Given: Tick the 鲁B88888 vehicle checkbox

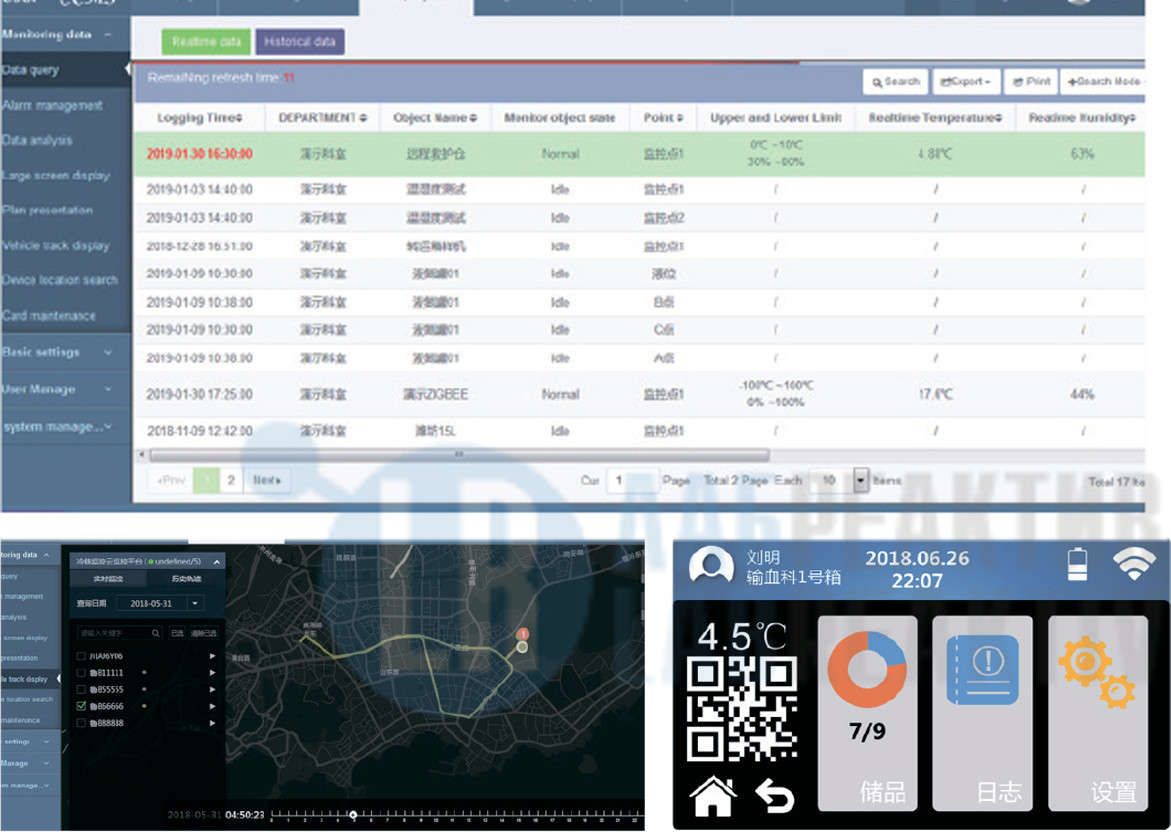Looking at the screenshot, I should point(81,723).
